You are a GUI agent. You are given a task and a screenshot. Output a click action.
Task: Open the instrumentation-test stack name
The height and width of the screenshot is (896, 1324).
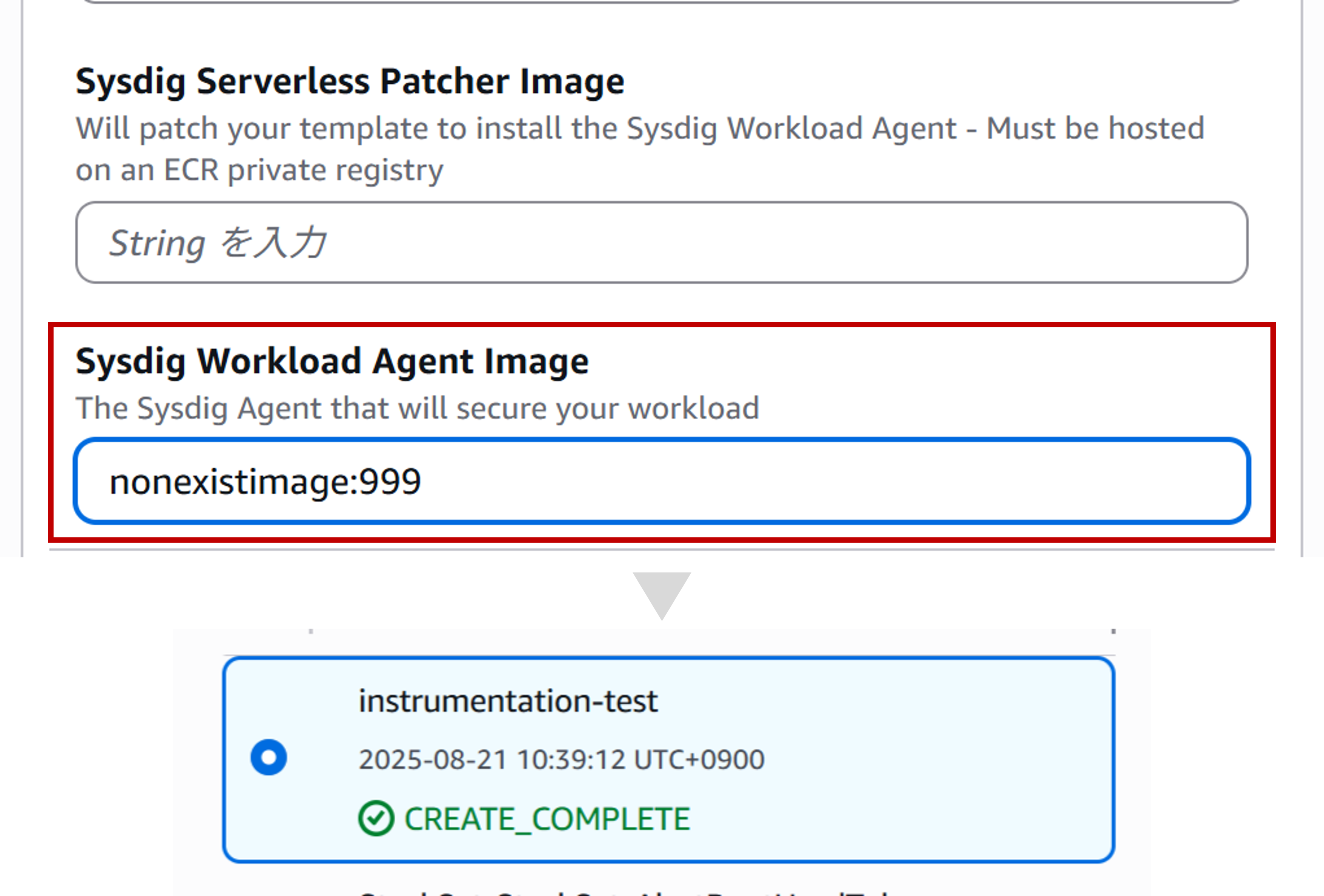(508, 701)
